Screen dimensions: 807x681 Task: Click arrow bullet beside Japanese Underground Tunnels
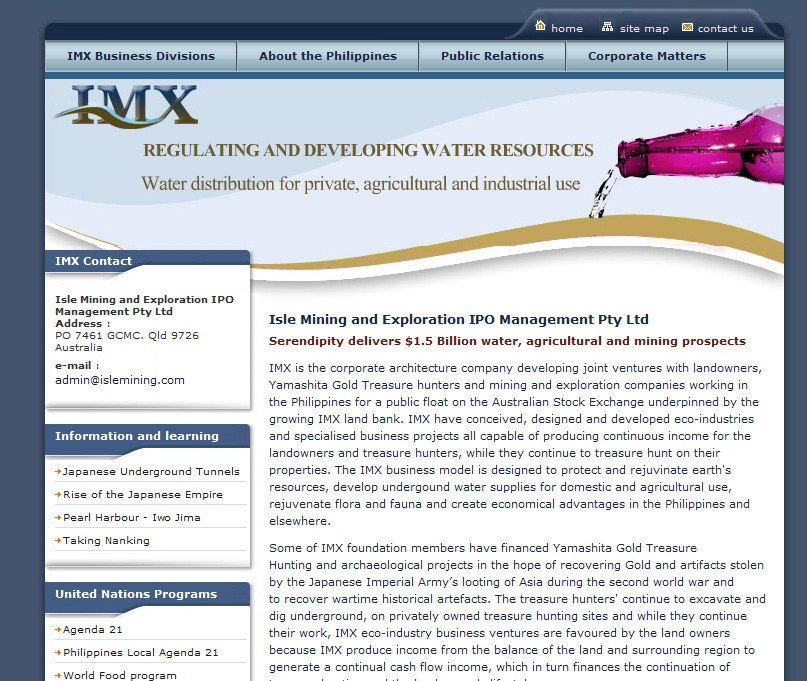point(58,472)
